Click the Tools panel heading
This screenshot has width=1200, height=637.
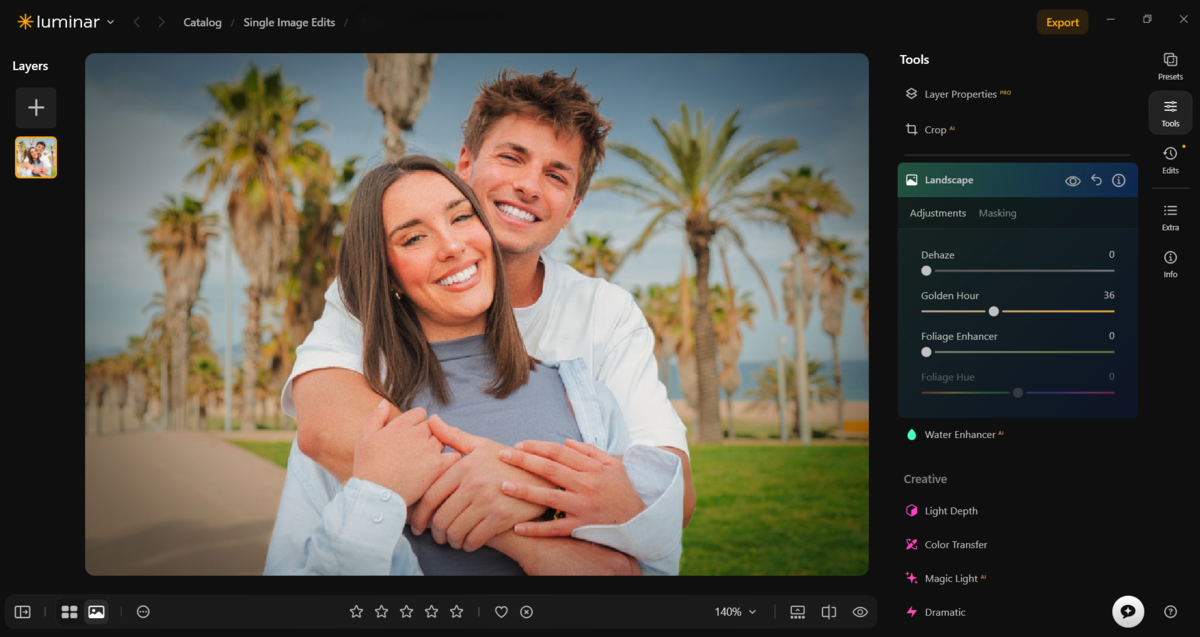click(914, 60)
